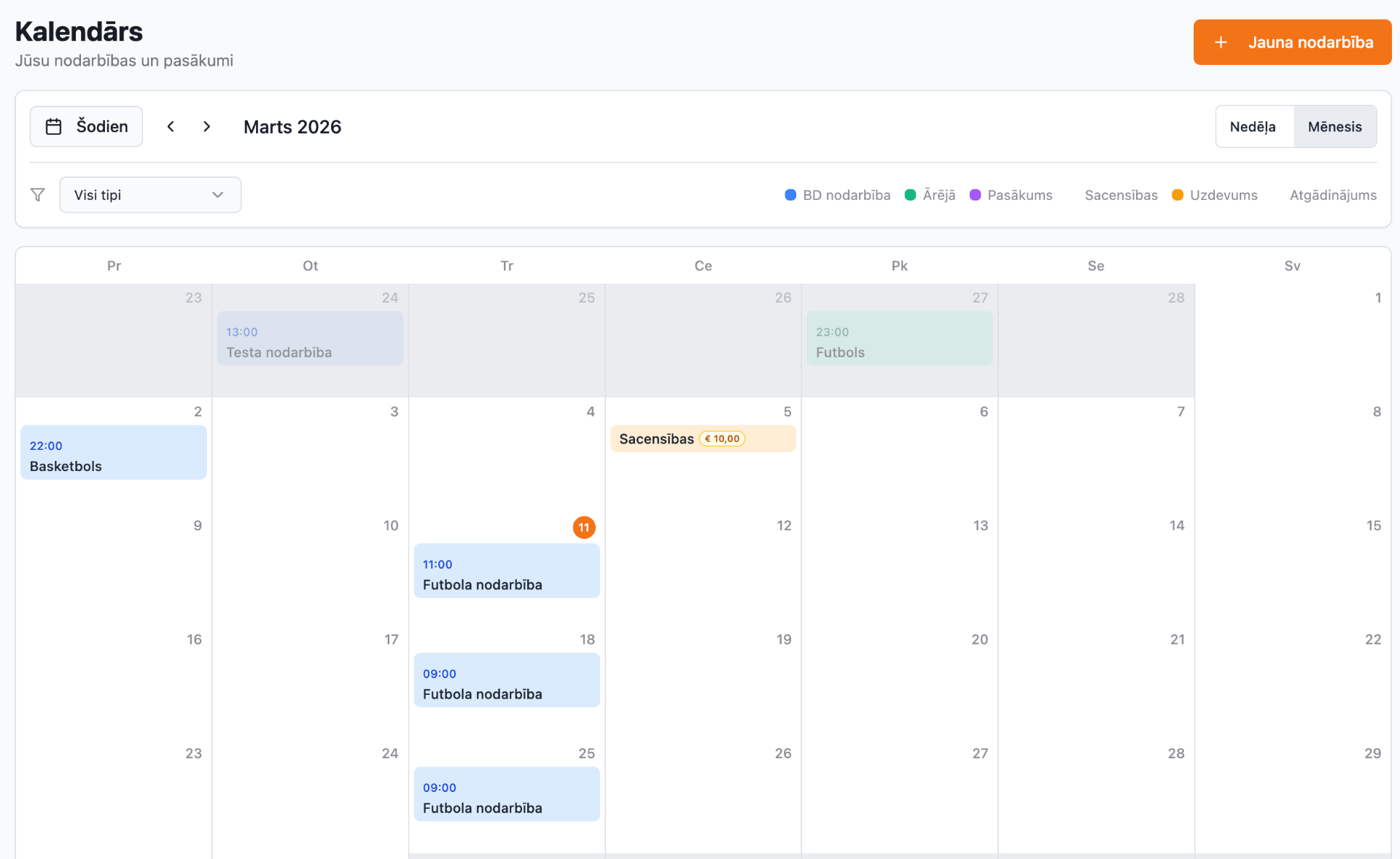Click the Uzdevums legend label

point(1224,195)
